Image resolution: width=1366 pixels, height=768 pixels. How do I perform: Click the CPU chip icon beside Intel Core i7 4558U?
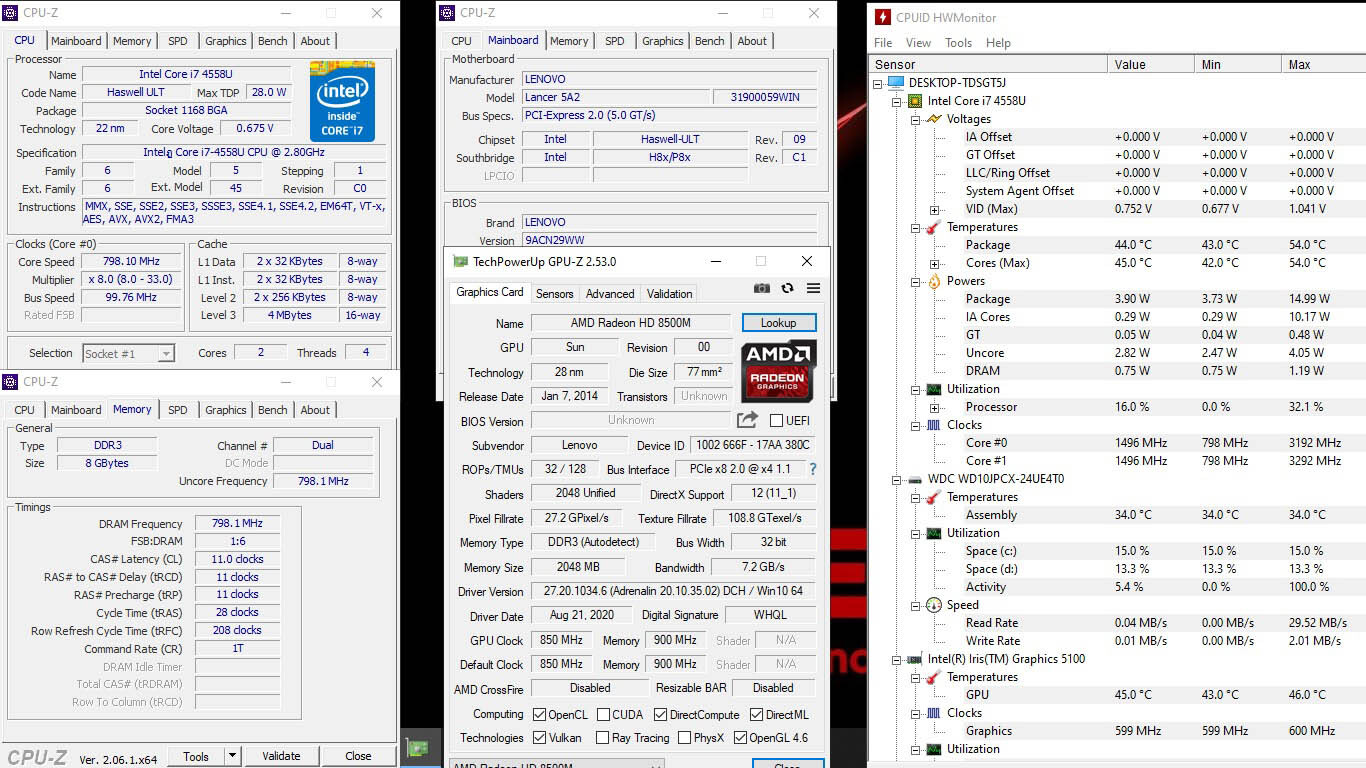[x=915, y=101]
